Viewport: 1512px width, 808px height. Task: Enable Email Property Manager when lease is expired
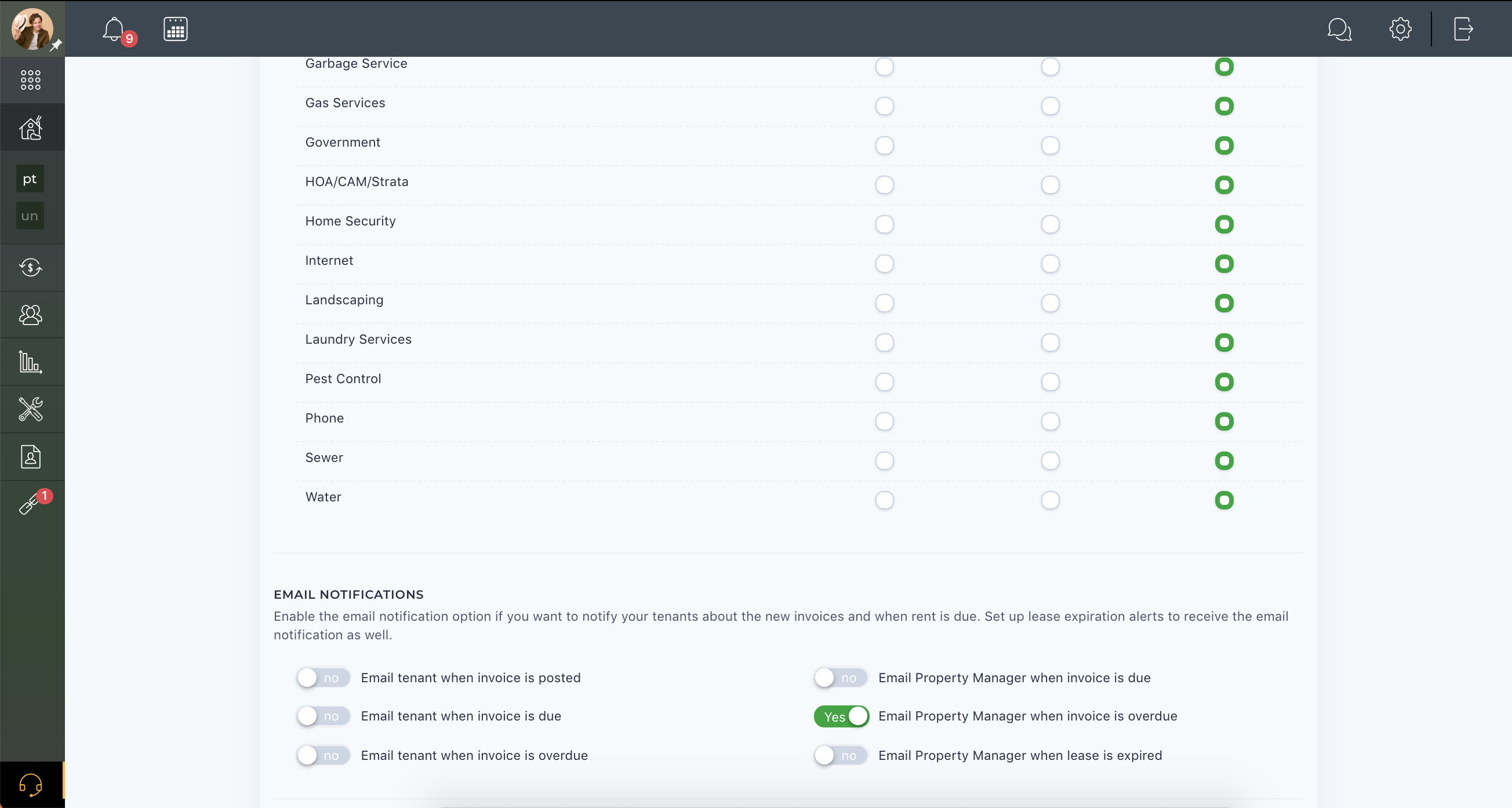(x=841, y=756)
